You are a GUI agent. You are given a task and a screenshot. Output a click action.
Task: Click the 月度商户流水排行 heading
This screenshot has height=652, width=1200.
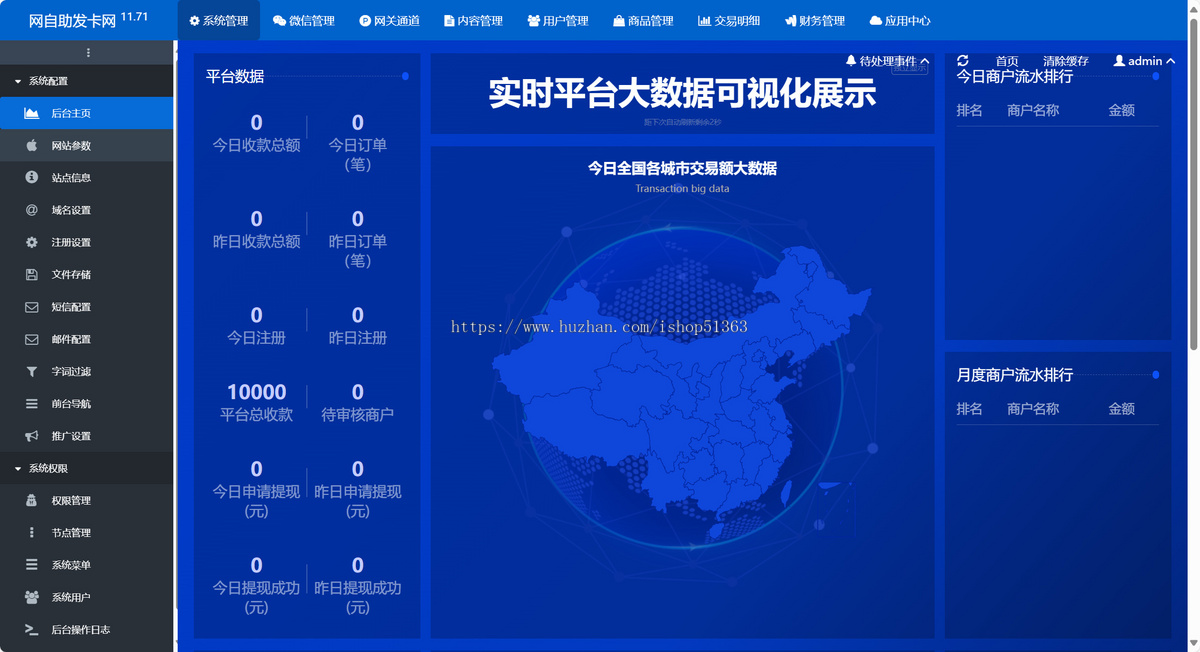(1015, 375)
